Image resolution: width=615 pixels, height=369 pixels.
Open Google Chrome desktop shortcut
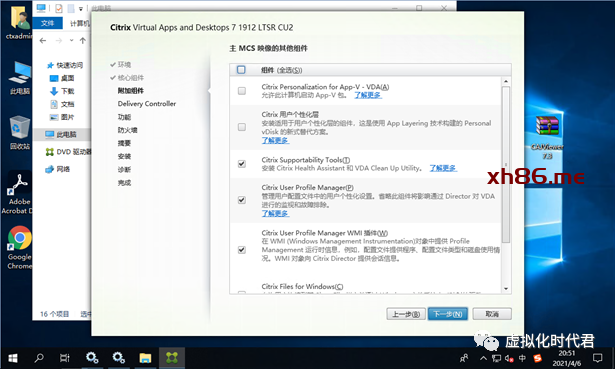[19, 247]
